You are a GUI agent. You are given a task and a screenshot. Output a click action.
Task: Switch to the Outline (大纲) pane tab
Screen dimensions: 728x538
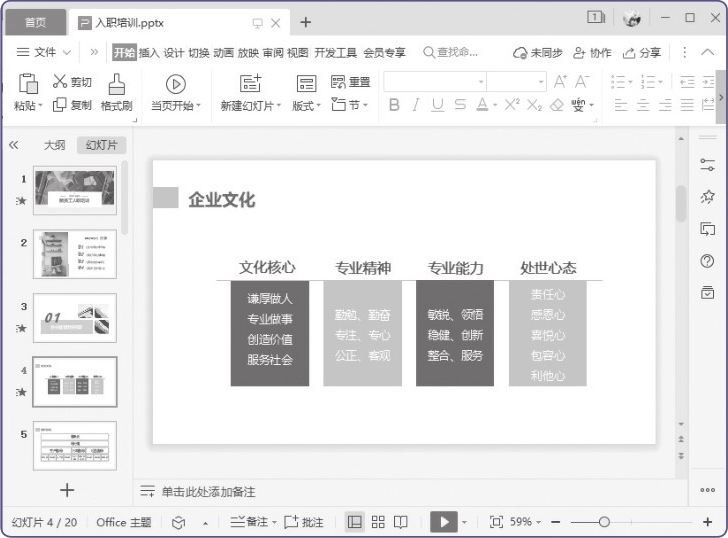[54, 145]
